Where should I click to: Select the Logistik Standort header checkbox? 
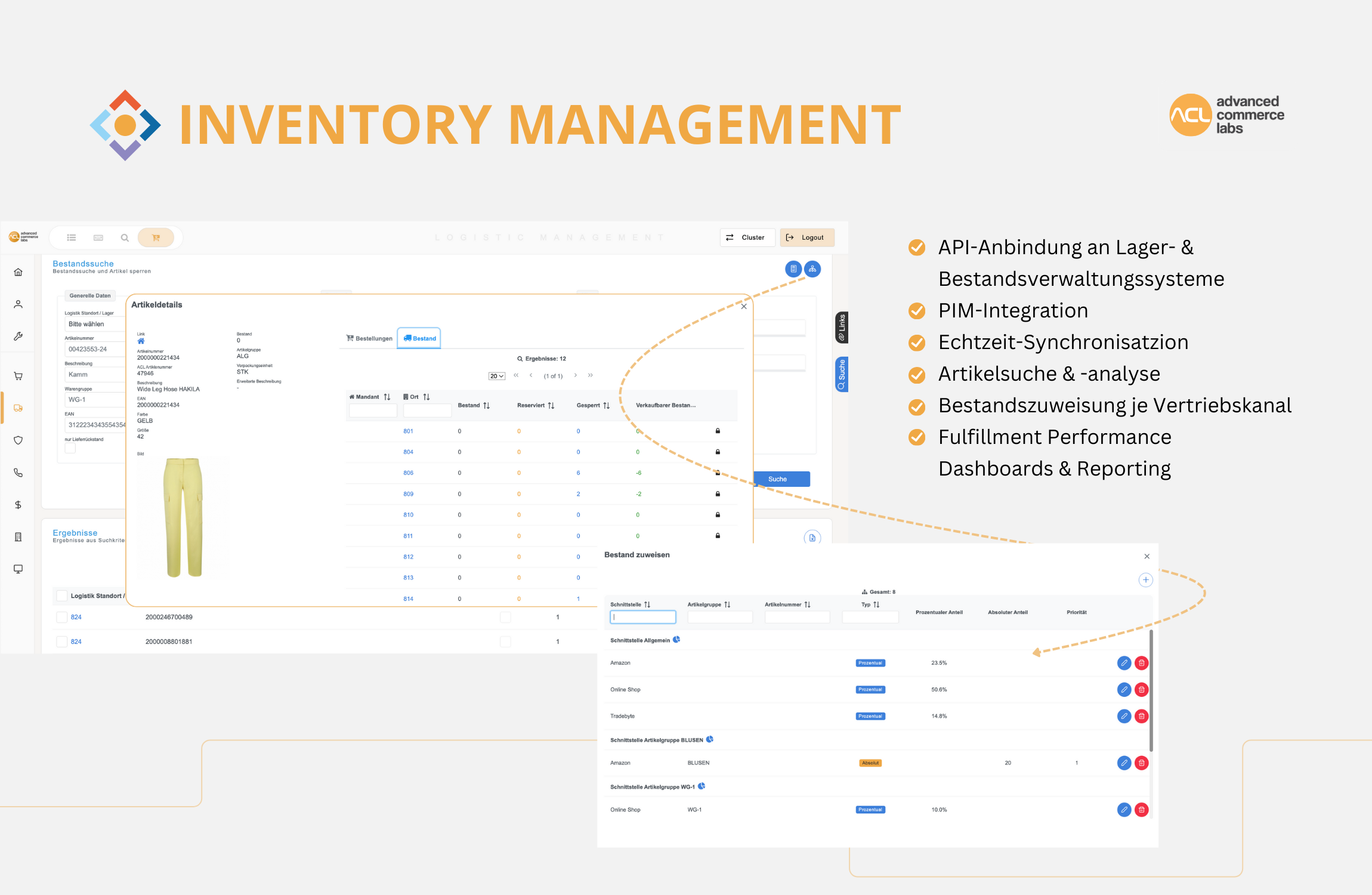click(x=61, y=595)
